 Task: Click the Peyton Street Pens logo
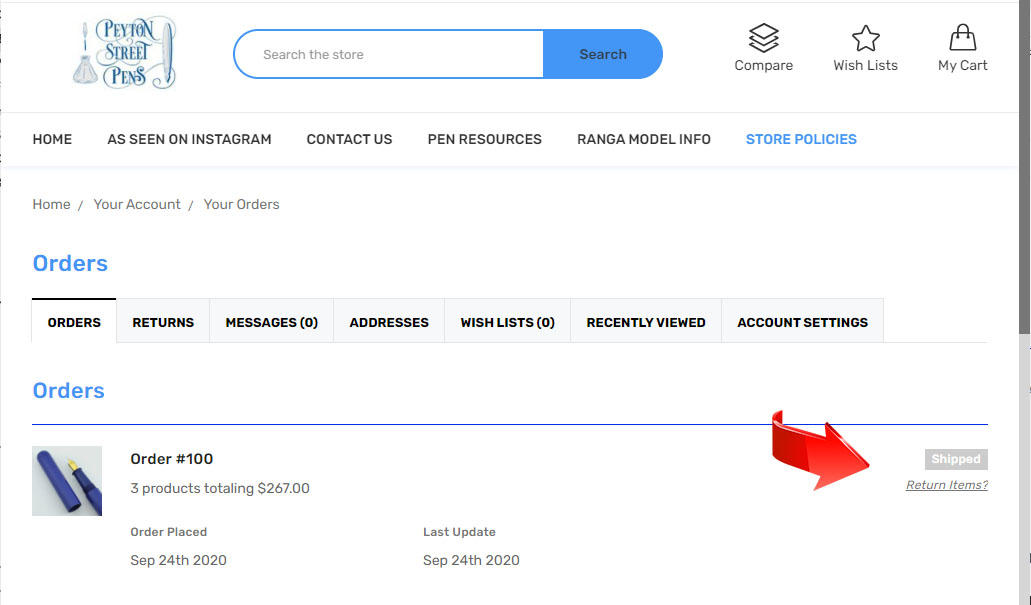point(124,53)
